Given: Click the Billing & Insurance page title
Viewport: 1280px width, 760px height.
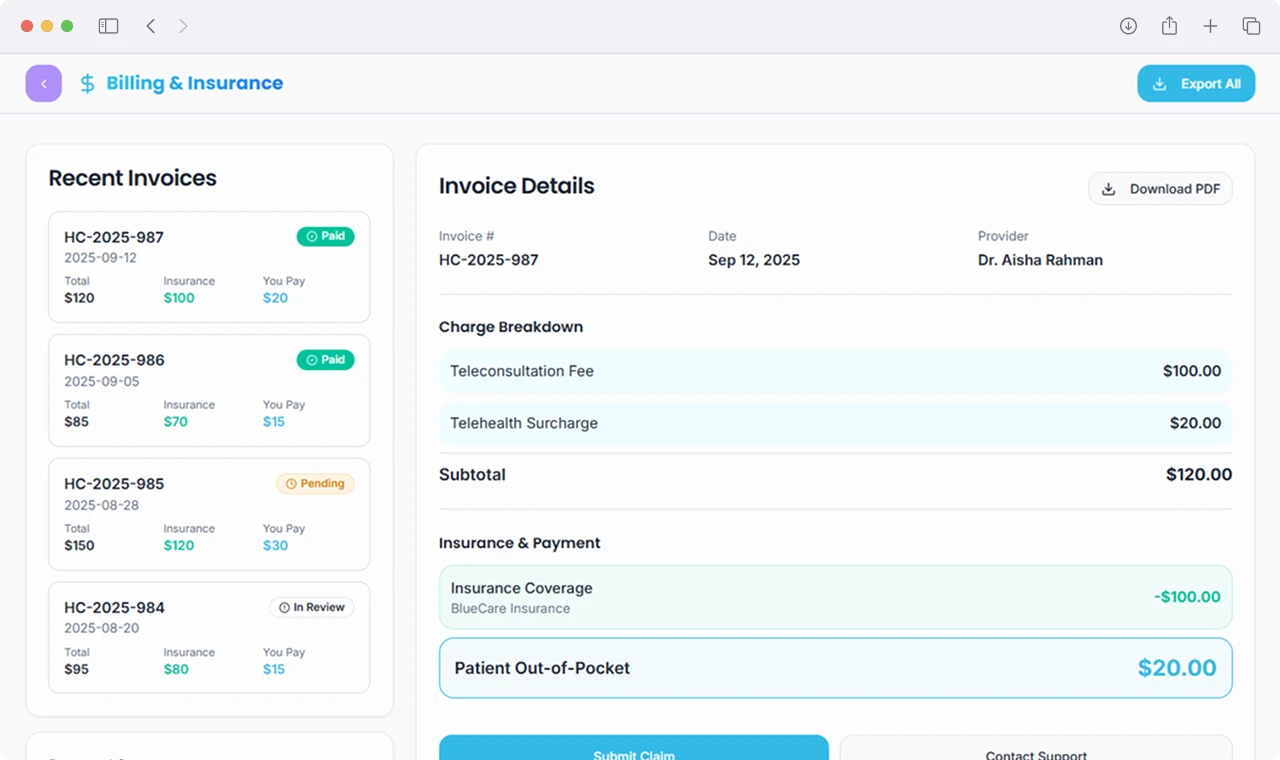Looking at the screenshot, I should (x=195, y=83).
